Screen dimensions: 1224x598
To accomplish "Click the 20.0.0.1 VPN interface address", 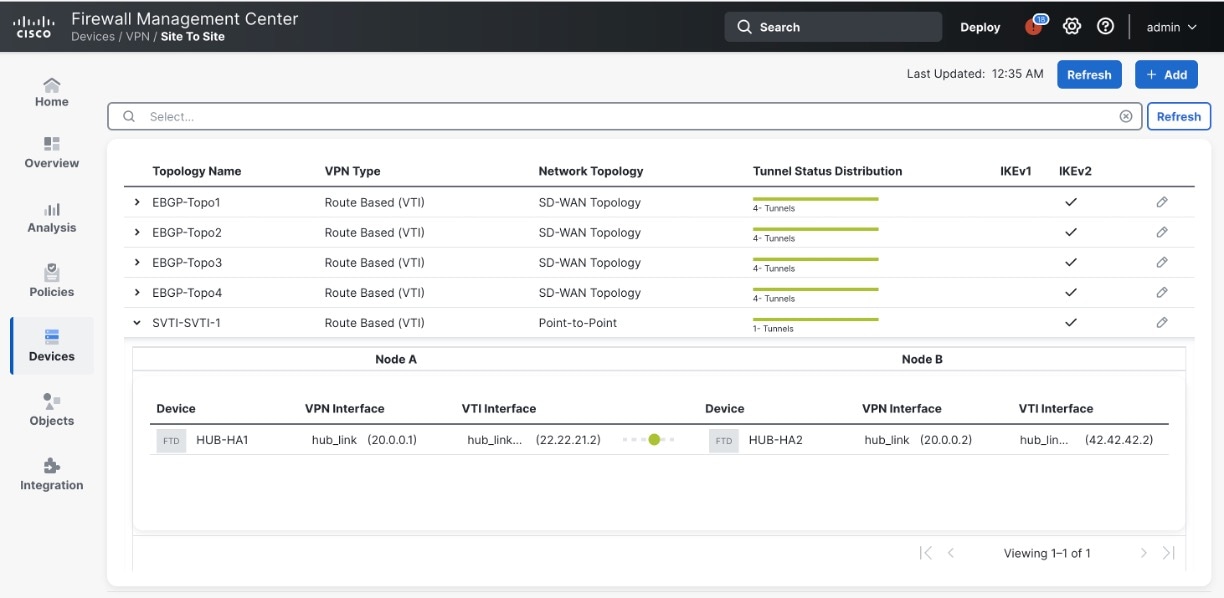I will coord(392,440).
